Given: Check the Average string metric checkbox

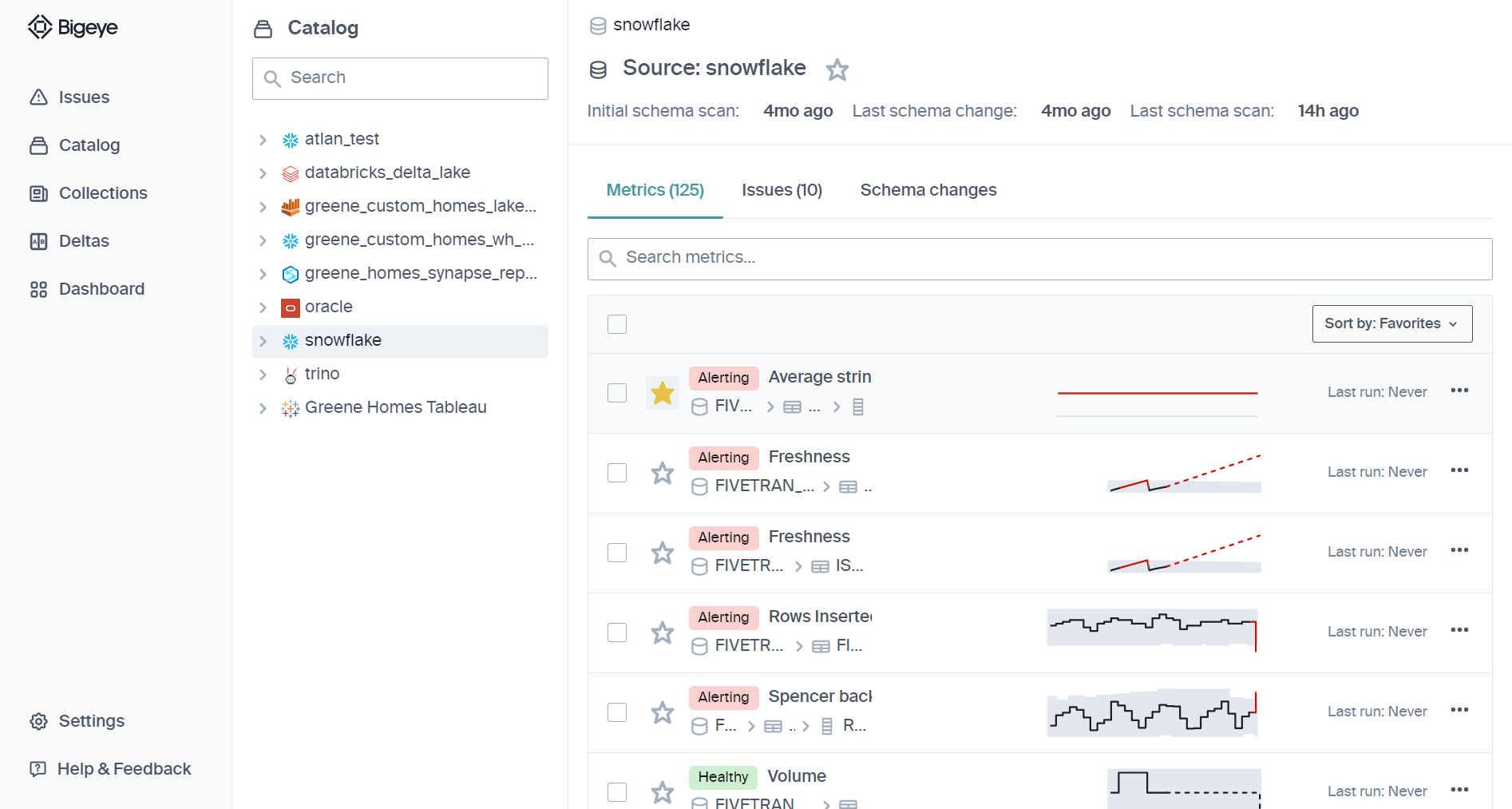Looking at the screenshot, I should tap(617, 393).
